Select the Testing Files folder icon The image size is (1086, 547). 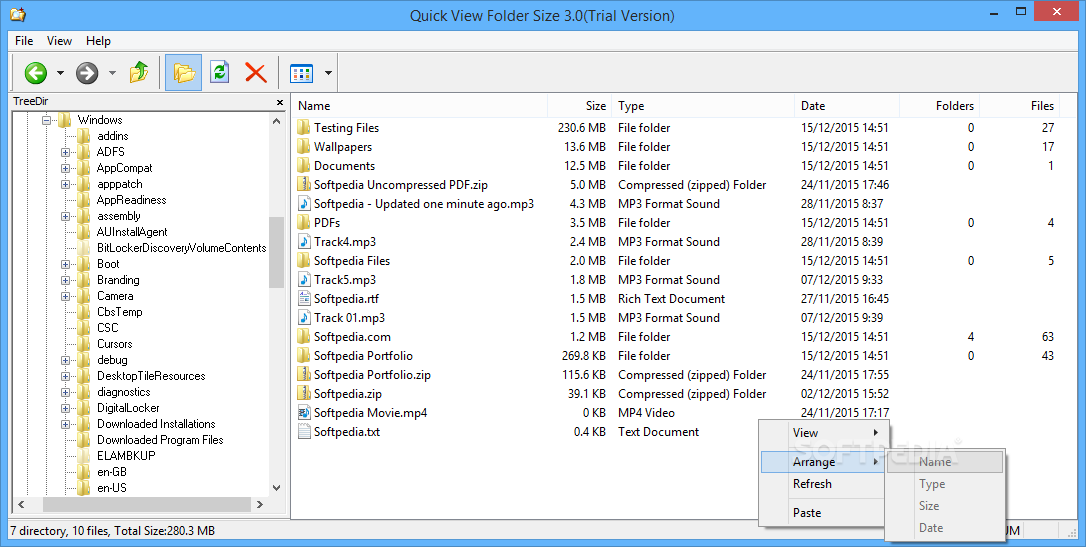303,127
